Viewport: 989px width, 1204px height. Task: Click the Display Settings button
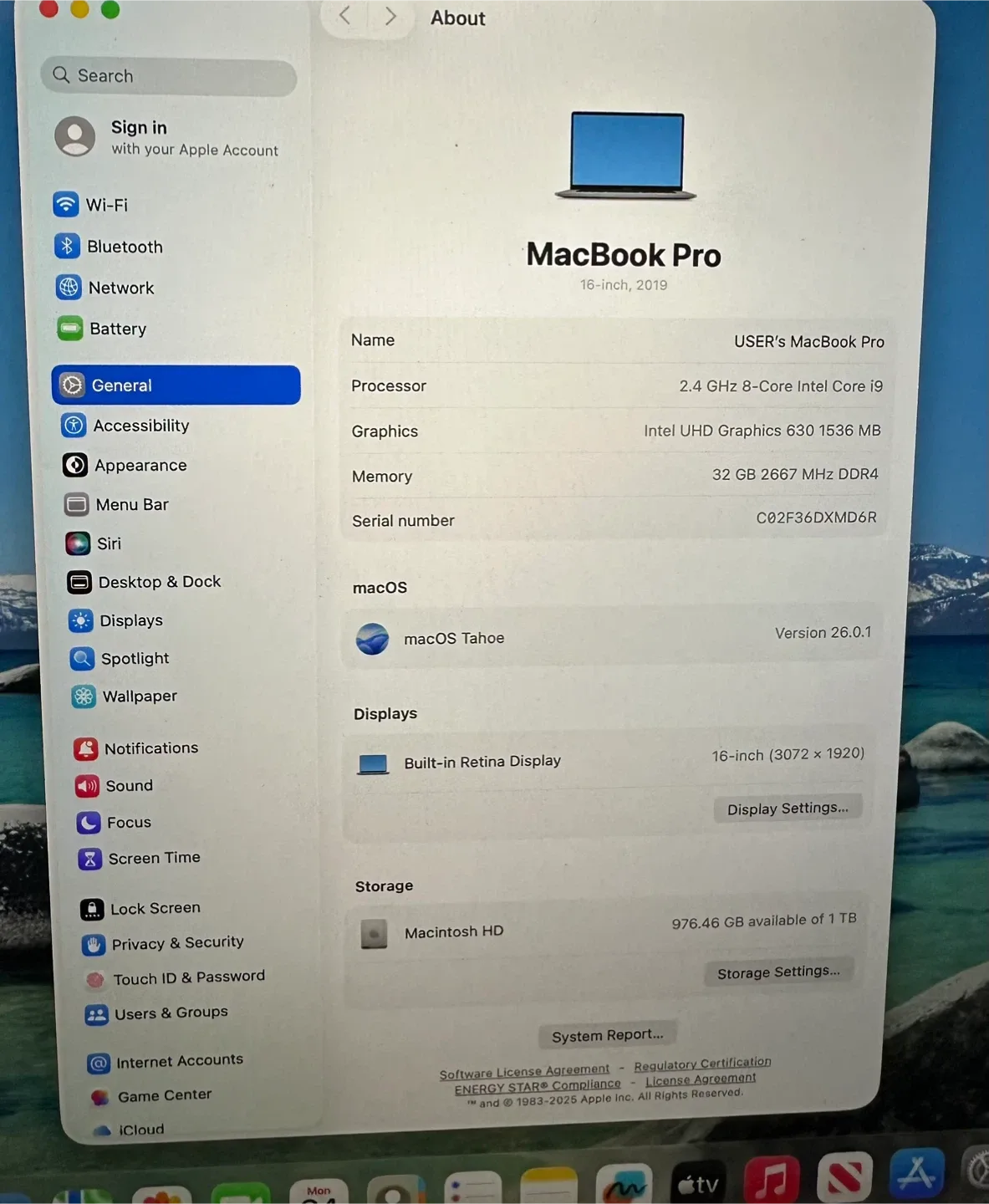(x=787, y=808)
